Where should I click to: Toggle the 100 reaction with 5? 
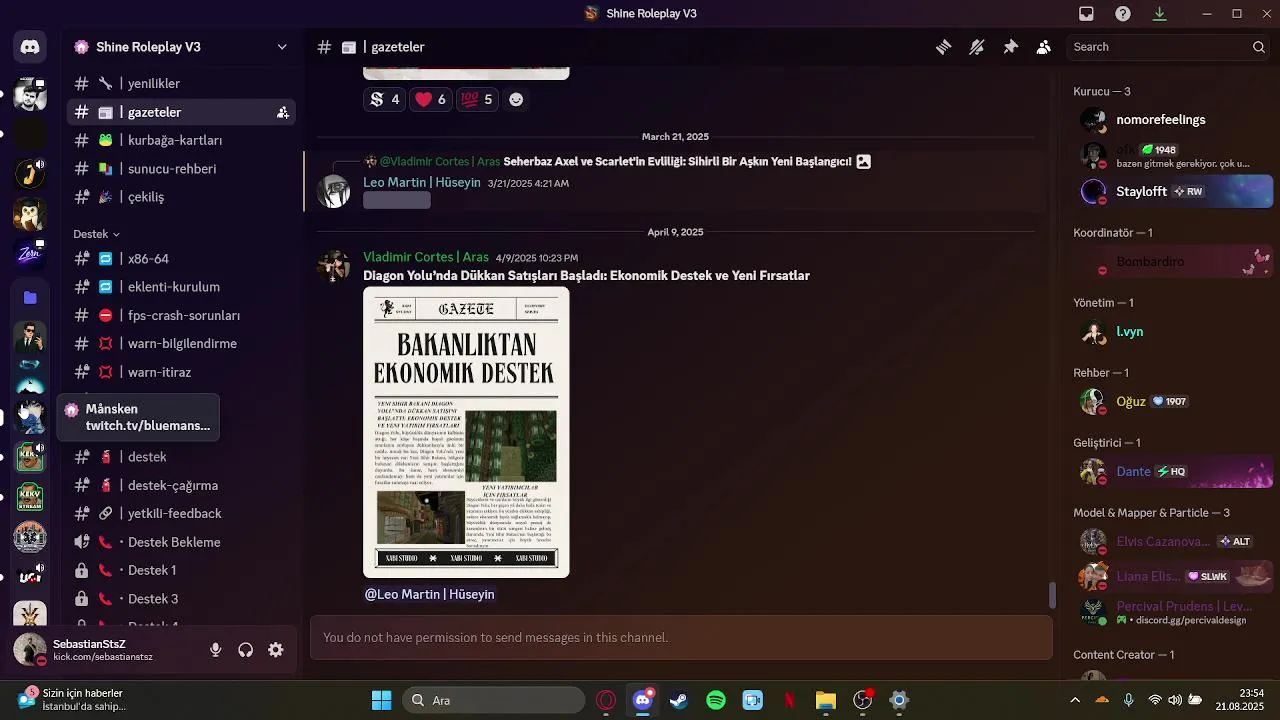coord(477,99)
